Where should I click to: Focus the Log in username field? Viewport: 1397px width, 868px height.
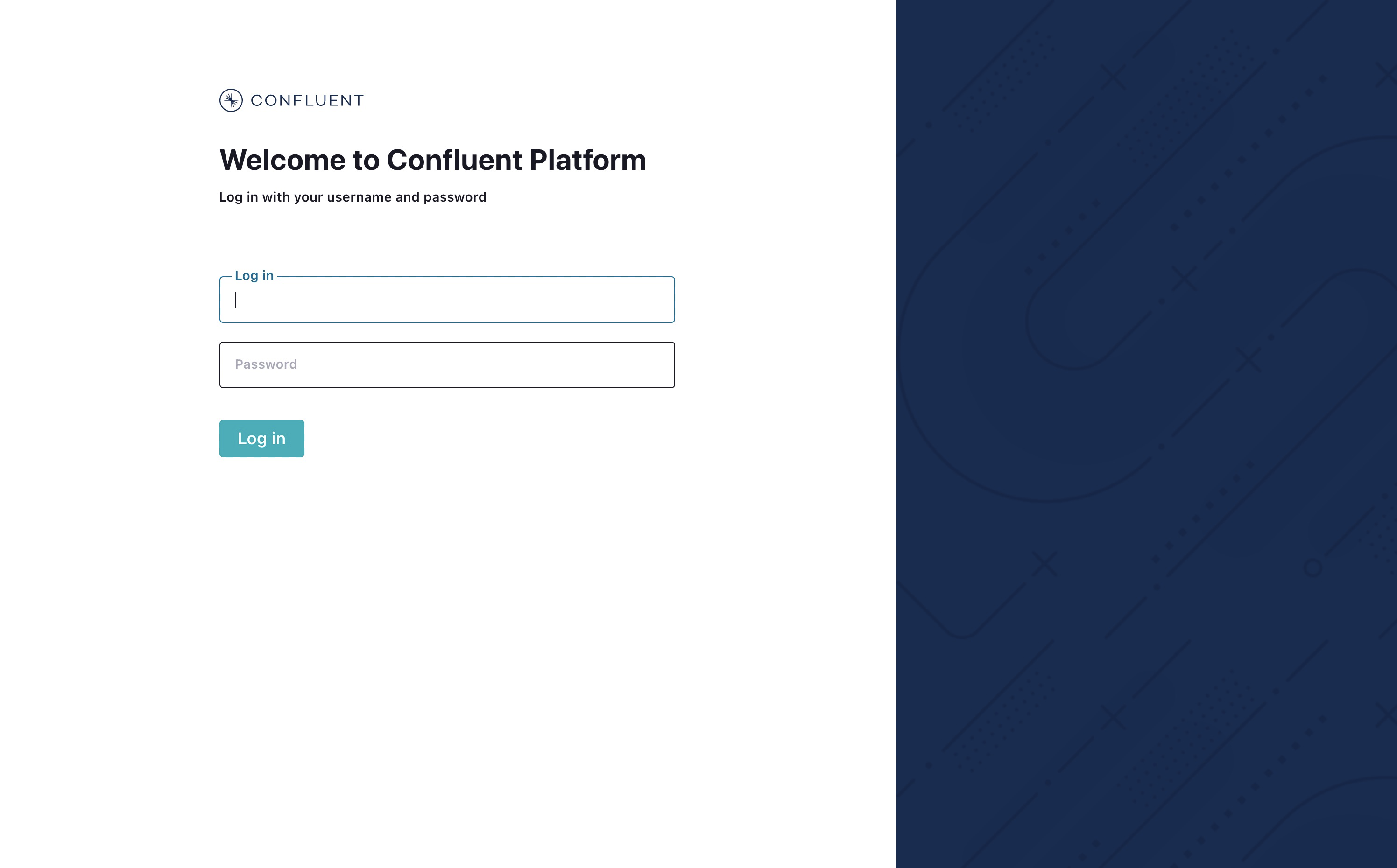(x=447, y=300)
